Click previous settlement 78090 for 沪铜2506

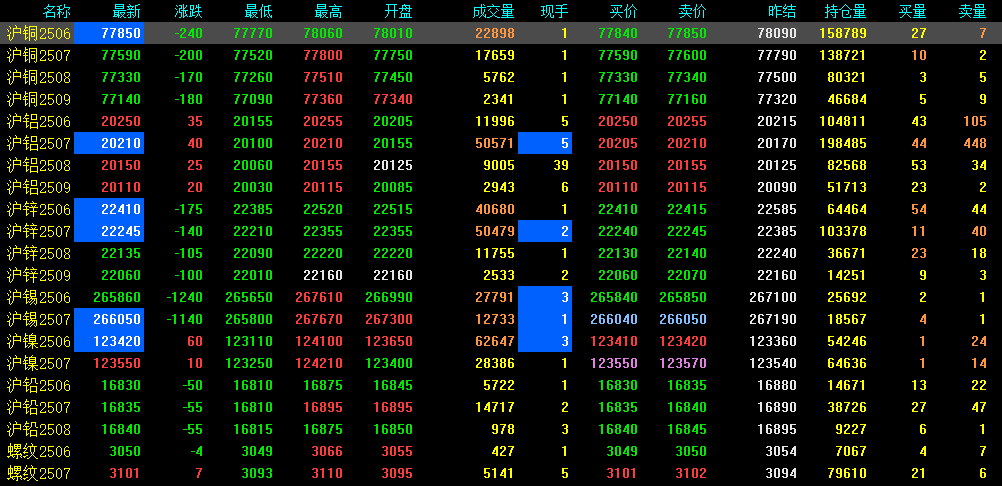point(777,34)
